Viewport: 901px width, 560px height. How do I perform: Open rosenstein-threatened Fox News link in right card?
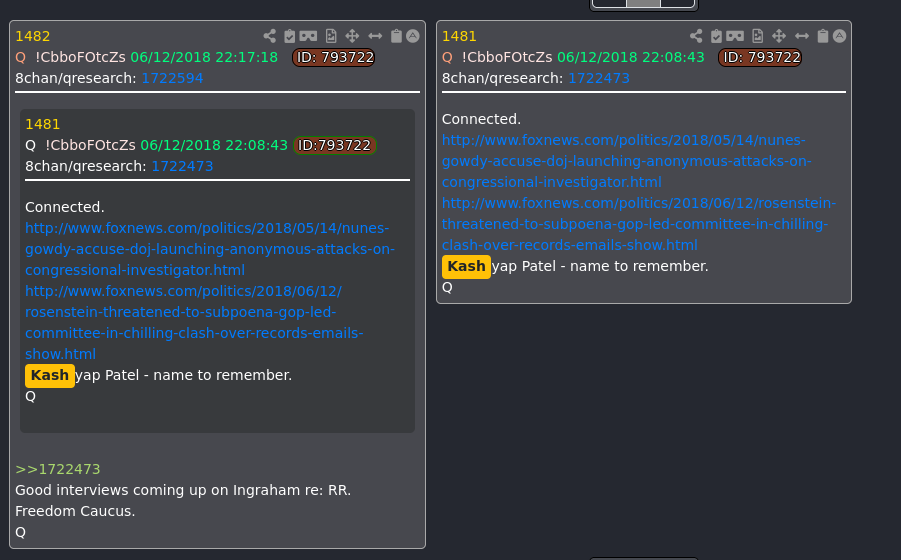pos(639,224)
